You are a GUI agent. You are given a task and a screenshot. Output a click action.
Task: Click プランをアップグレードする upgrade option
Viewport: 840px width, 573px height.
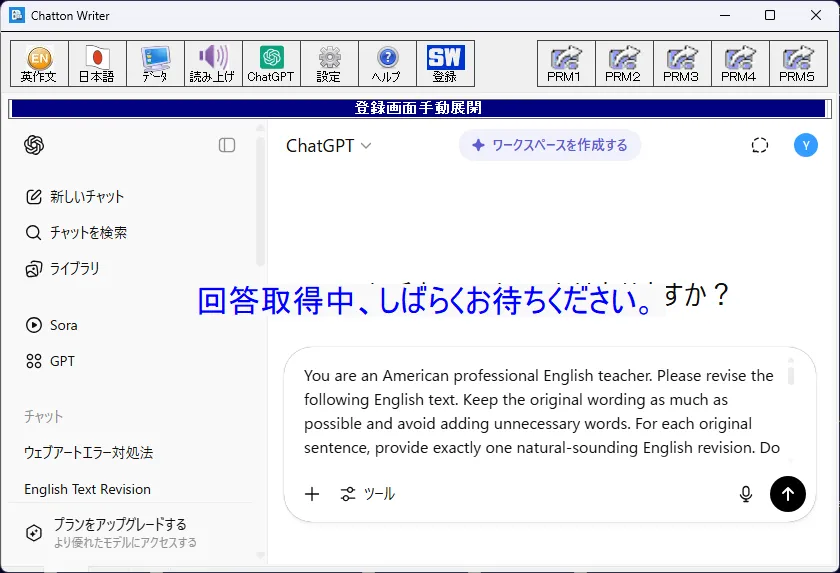tap(111, 532)
